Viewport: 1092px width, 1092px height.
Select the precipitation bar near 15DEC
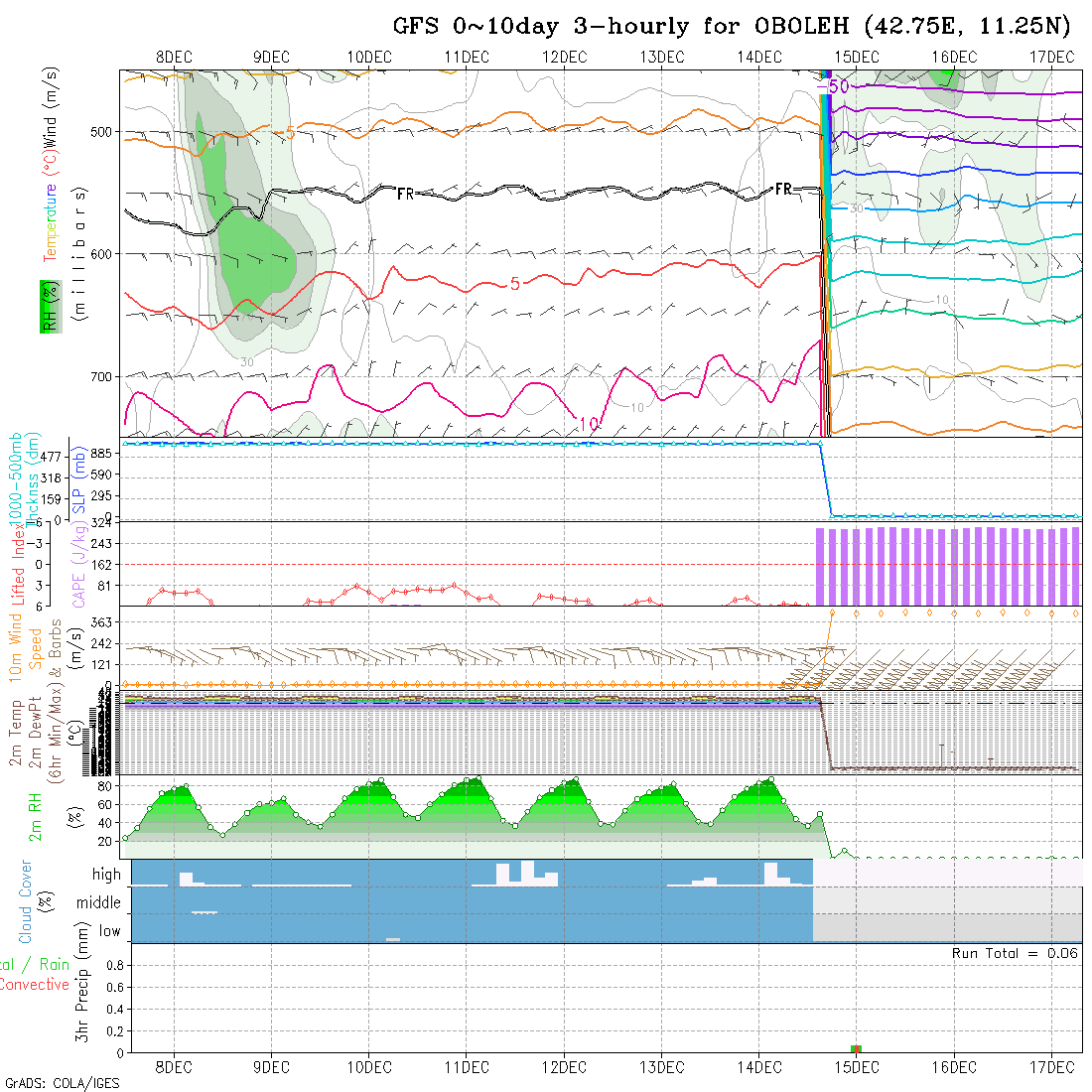[857, 1048]
